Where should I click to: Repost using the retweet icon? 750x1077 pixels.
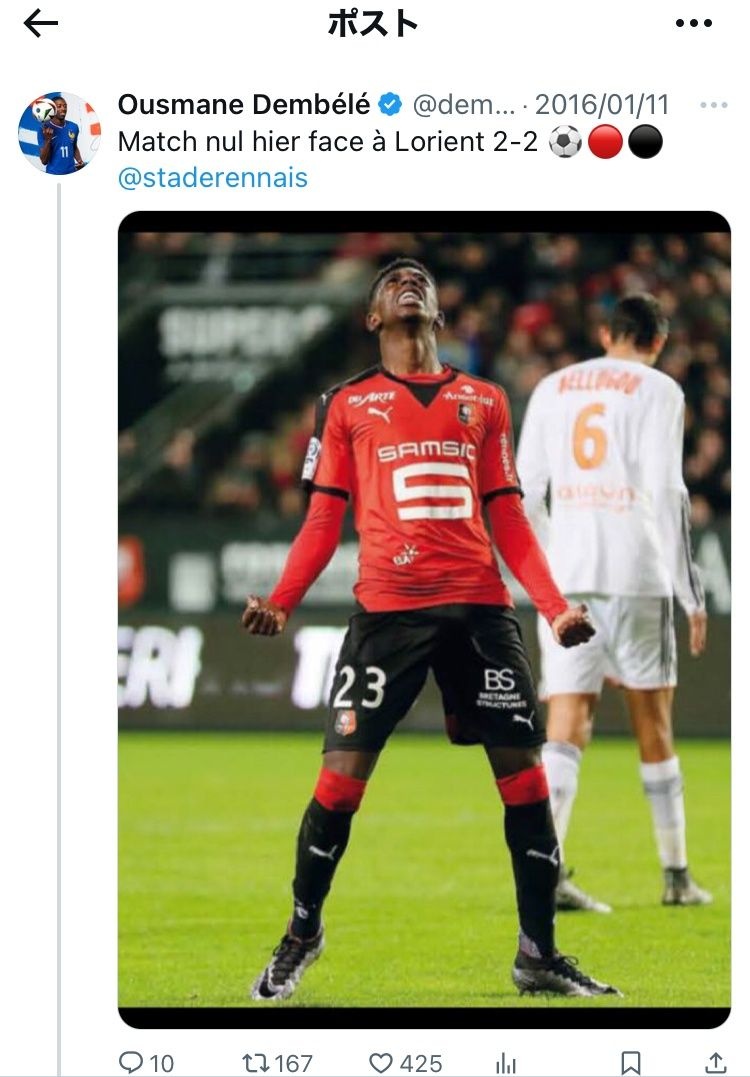pyautogui.click(x=256, y=1063)
